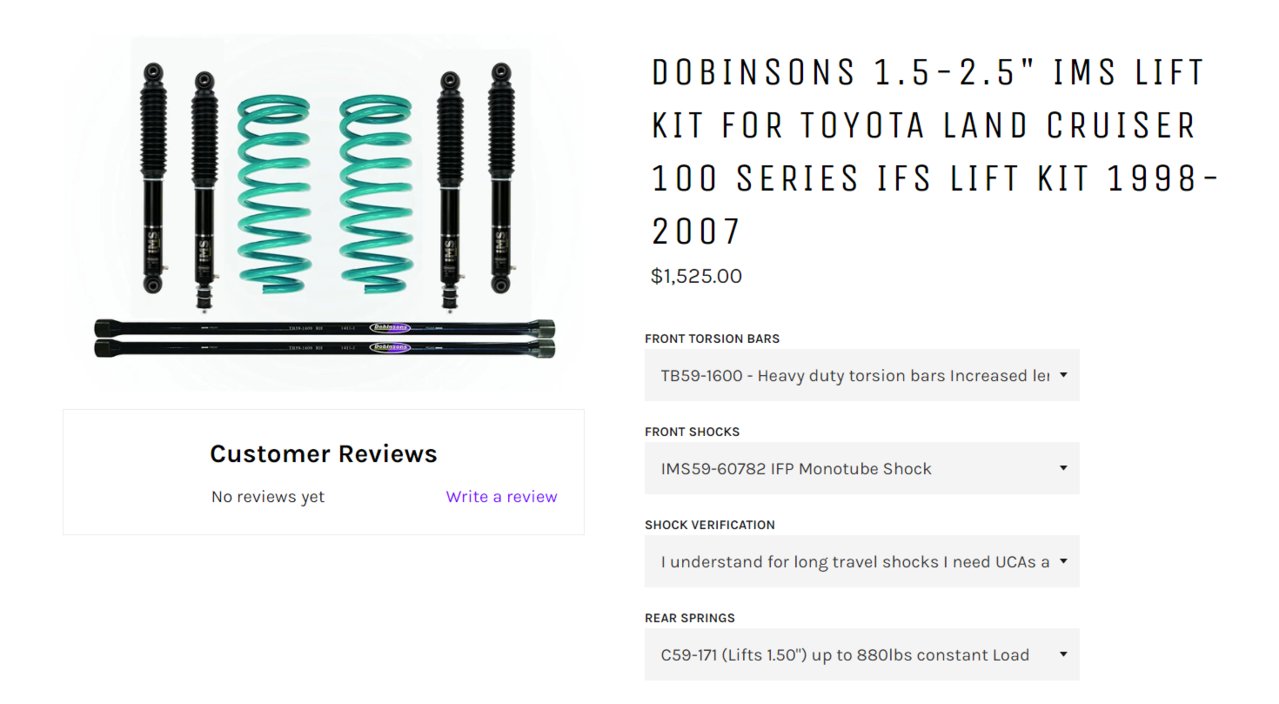Click the rightmost black IMS shock absorber
This screenshot has width=1279, height=704.
click(501, 178)
